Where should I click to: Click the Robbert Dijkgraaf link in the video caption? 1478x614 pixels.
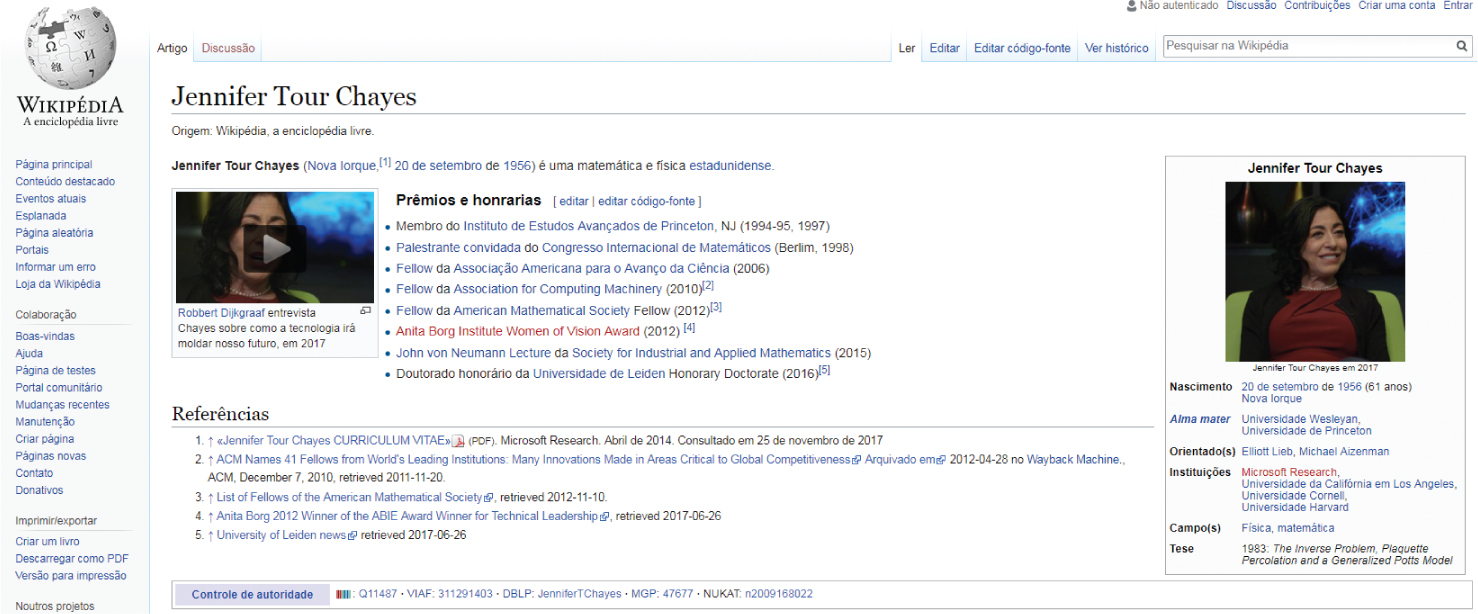tap(221, 313)
